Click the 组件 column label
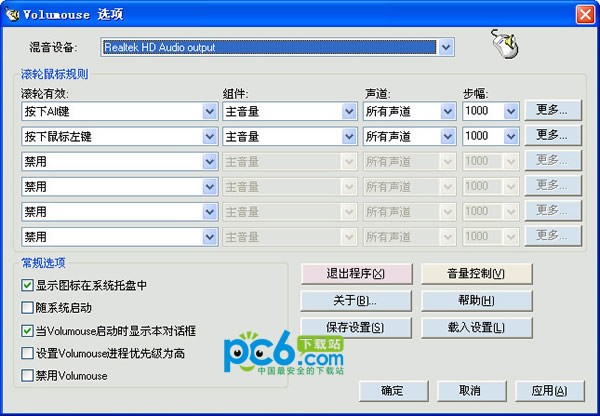The height and width of the screenshot is (416, 600). [235, 94]
